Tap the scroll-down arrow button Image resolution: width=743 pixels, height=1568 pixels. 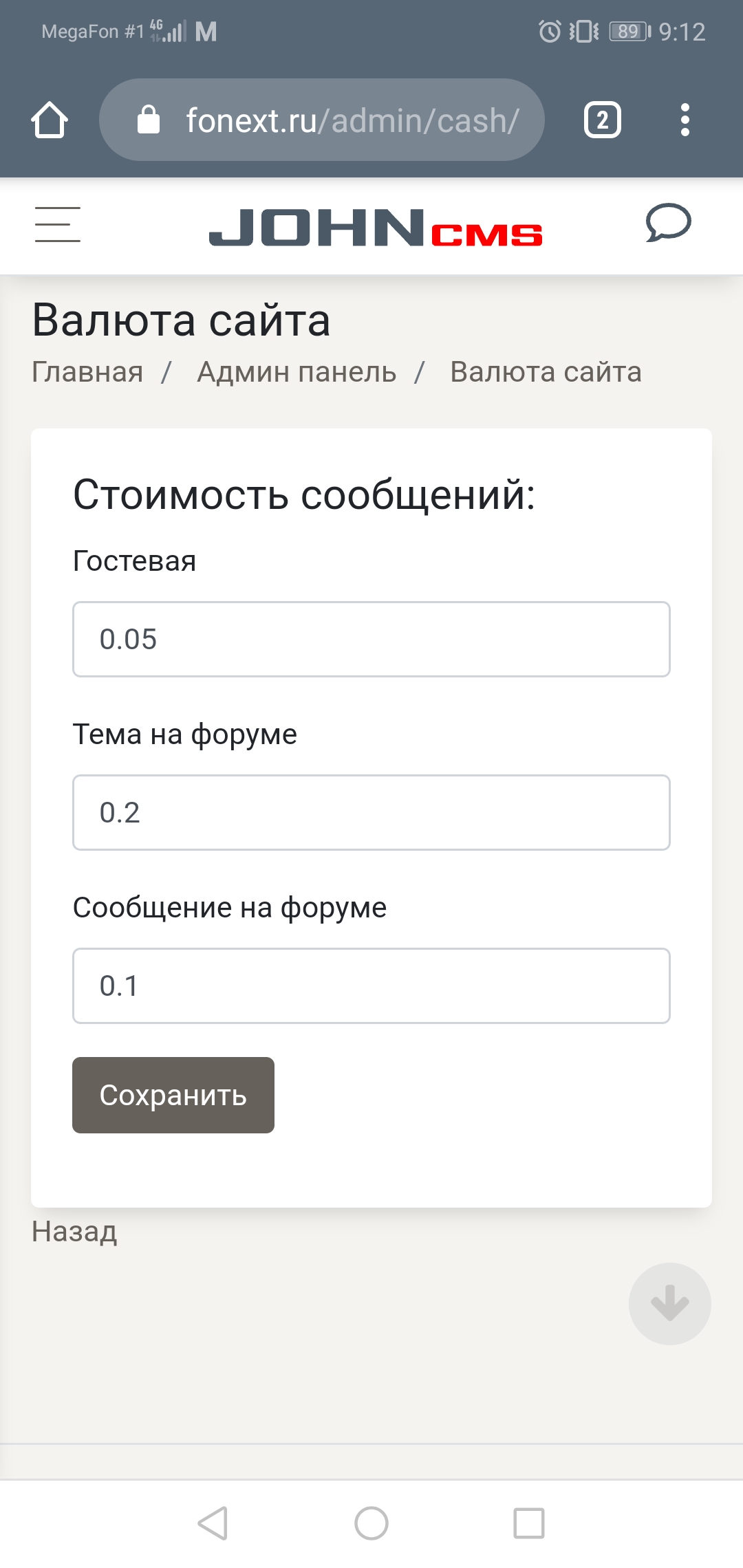(x=669, y=1303)
